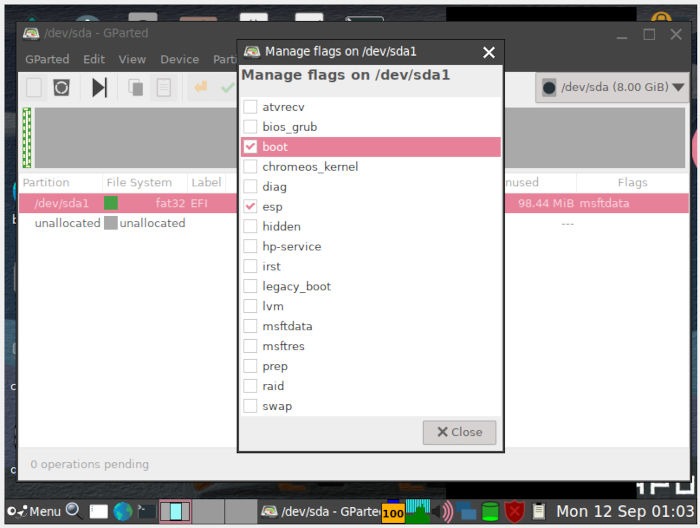
Task: Switch to the second workspace in pager
Action: click(x=208, y=511)
